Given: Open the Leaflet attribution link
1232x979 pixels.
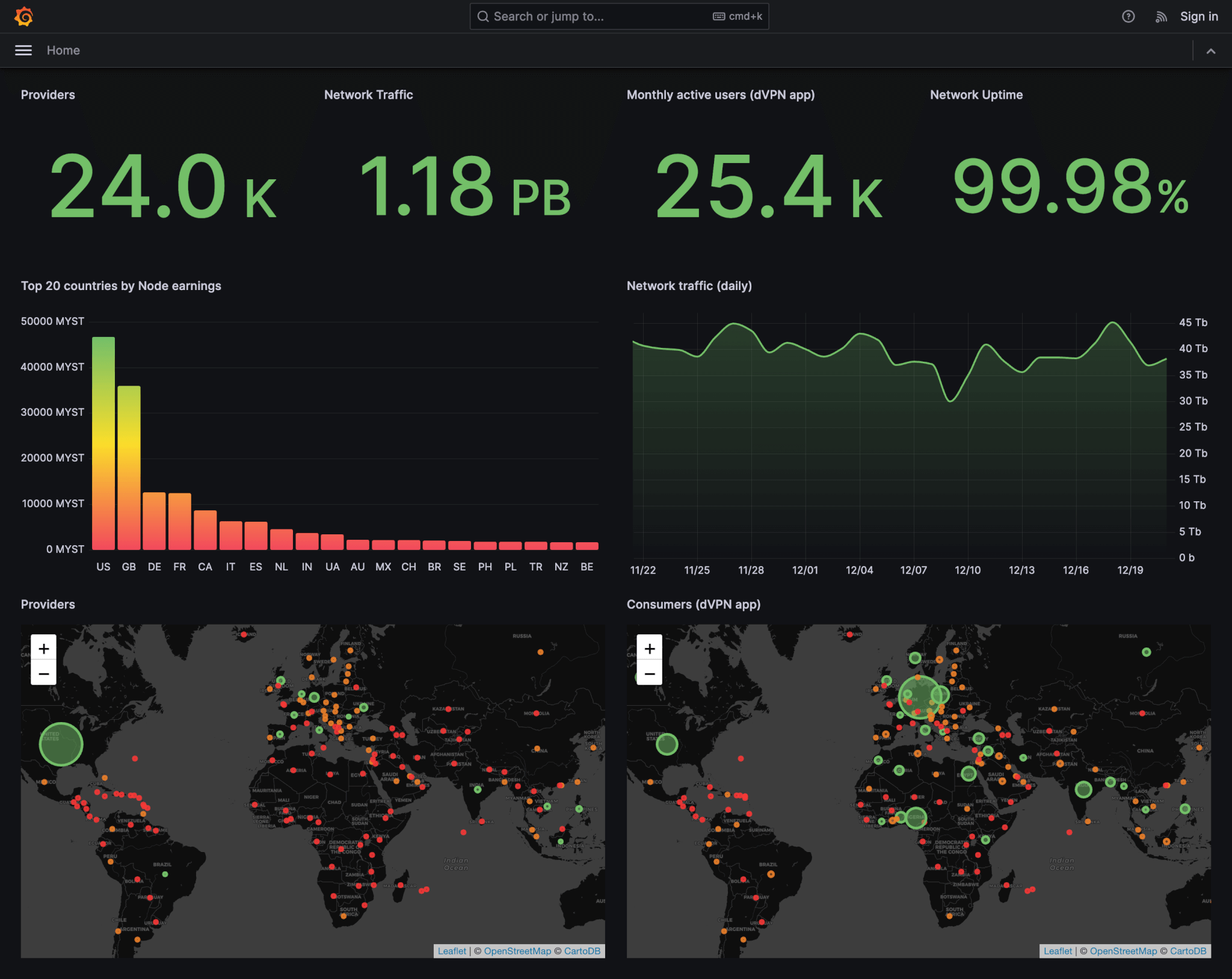Looking at the screenshot, I should pos(452,951).
